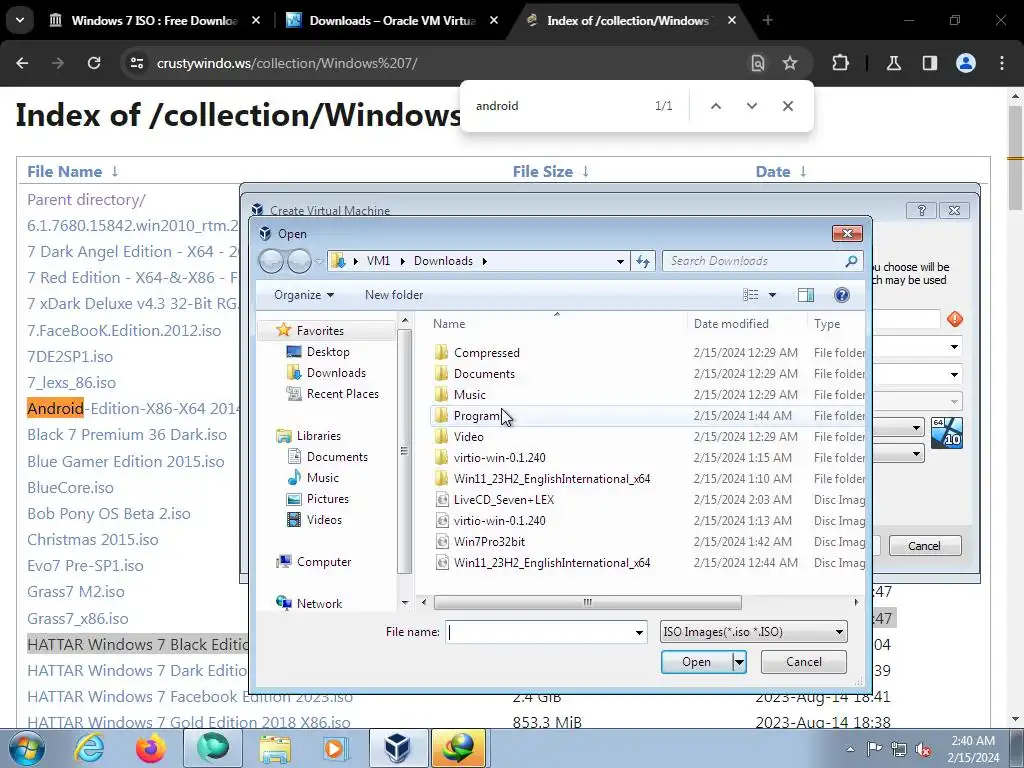1024x768 pixels.
Task: Open Parent directory link on webpage
Action: [x=86, y=200]
